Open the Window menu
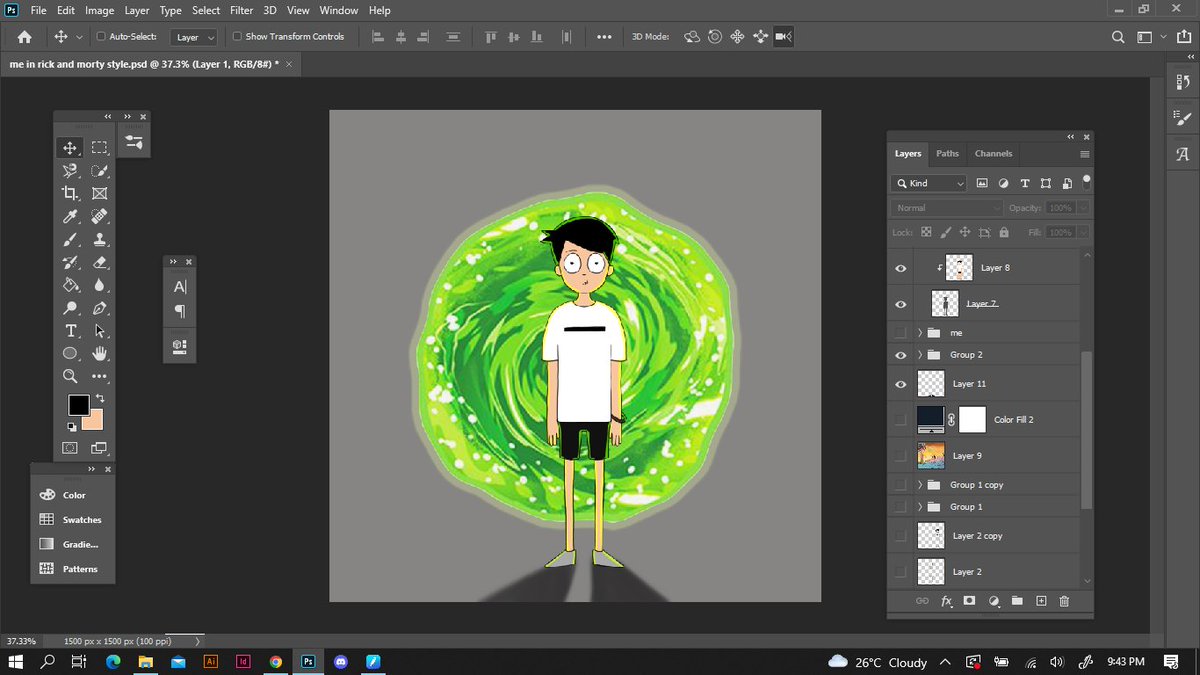1200x675 pixels. 339,10
